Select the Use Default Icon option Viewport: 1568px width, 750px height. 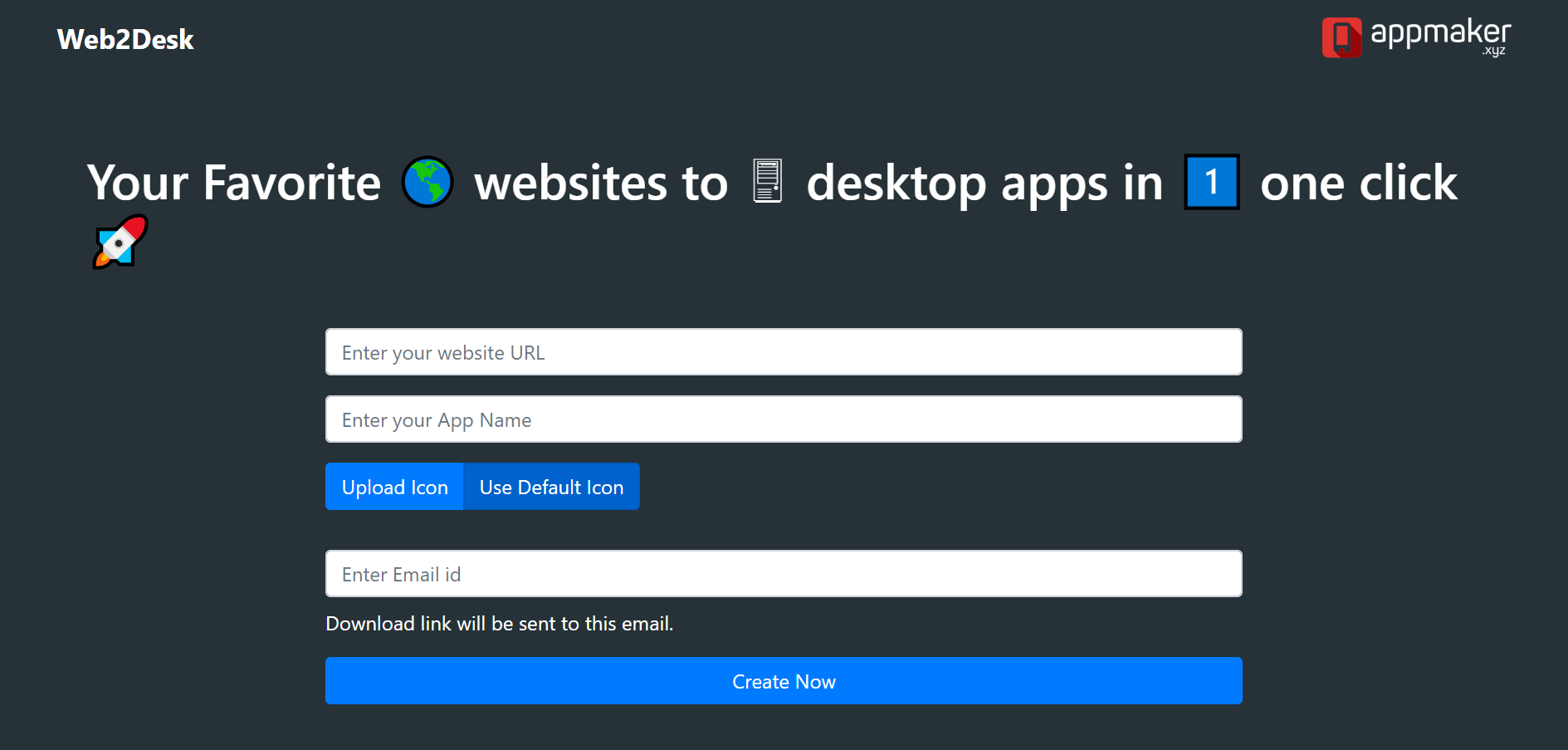551,487
